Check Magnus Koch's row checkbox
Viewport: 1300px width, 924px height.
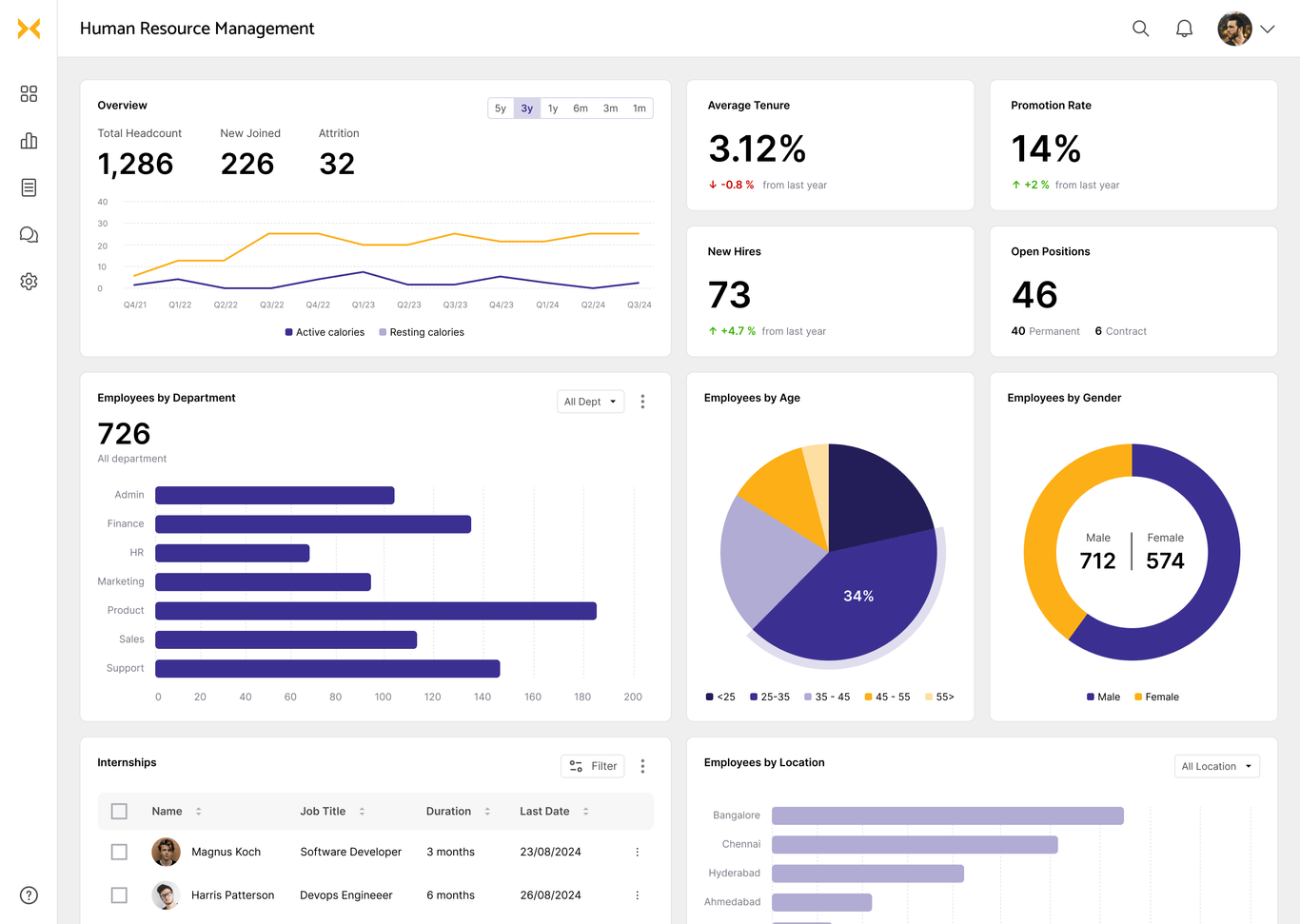tap(119, 852)
